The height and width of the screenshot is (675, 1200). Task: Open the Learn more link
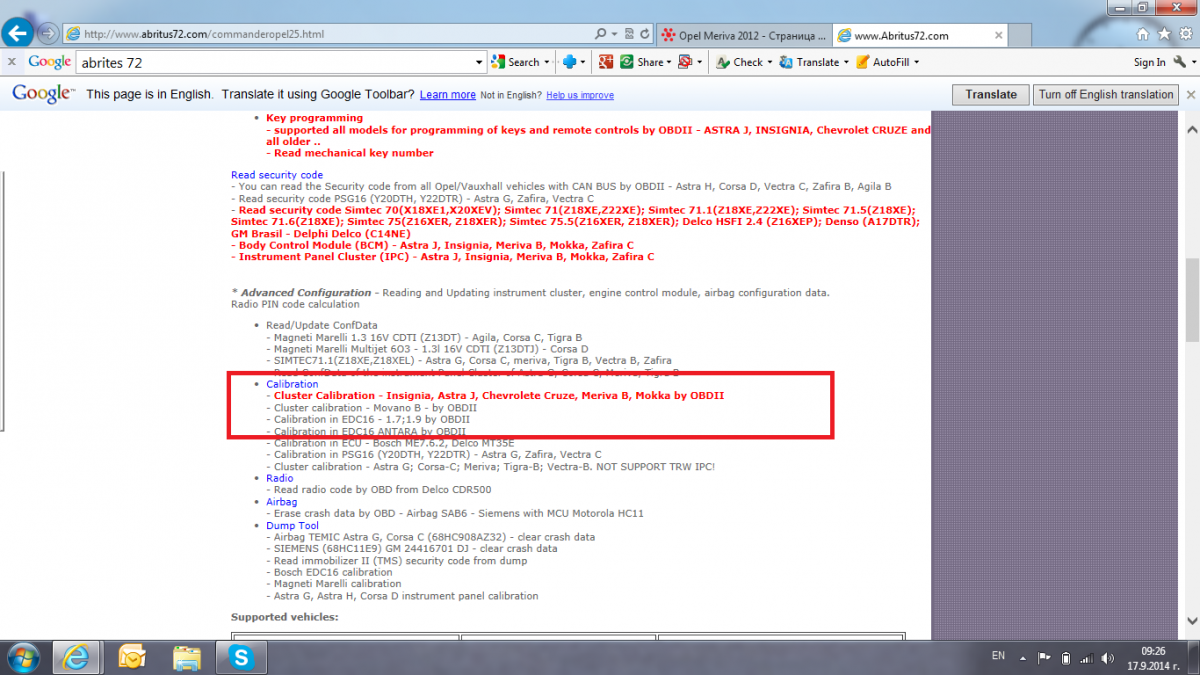448,95
